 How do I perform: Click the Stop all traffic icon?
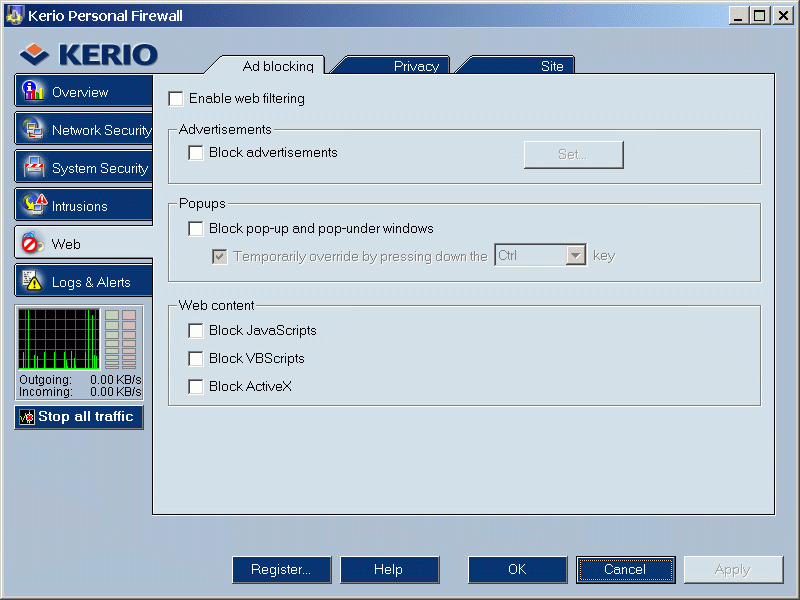[27, 417]
